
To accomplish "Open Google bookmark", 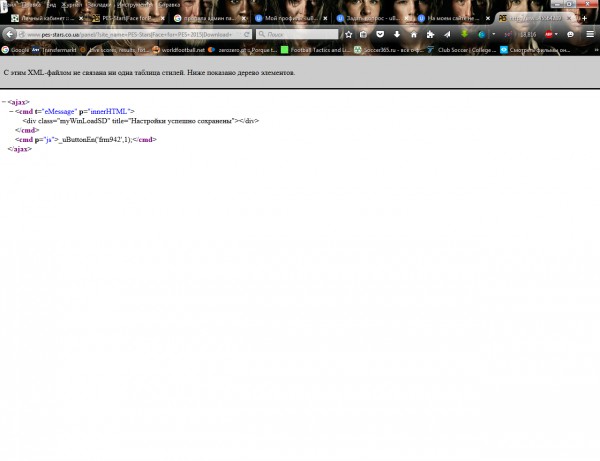I will pyautogui.click(x=15, y=50).
